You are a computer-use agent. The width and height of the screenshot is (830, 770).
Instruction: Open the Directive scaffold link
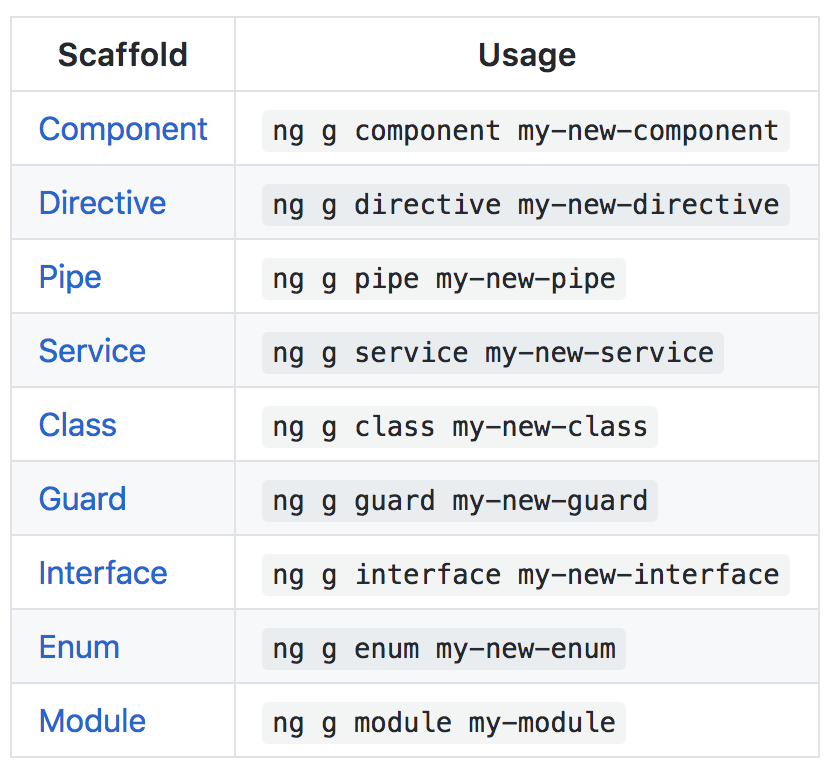coord(102,203)
